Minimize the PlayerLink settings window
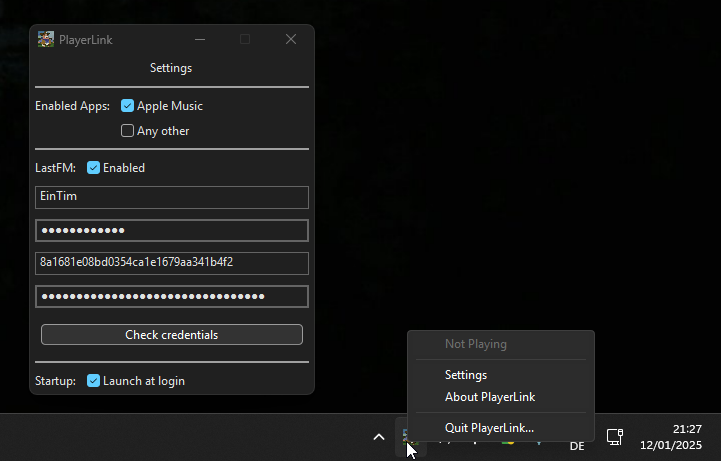Screen dimensions: 721x461 click(x=200, y=40)
